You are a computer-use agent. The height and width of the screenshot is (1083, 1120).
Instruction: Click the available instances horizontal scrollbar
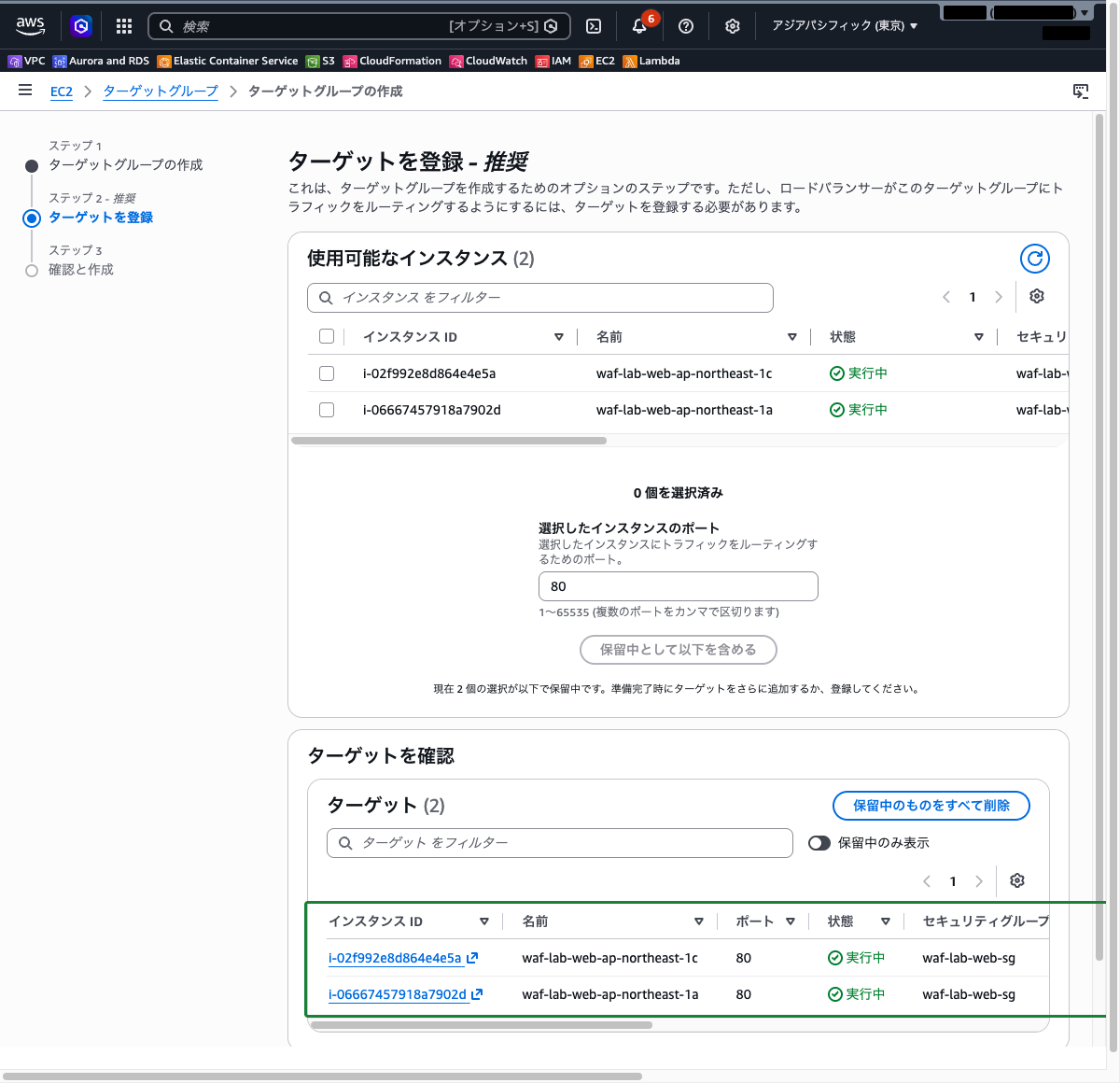coord(449,441)
